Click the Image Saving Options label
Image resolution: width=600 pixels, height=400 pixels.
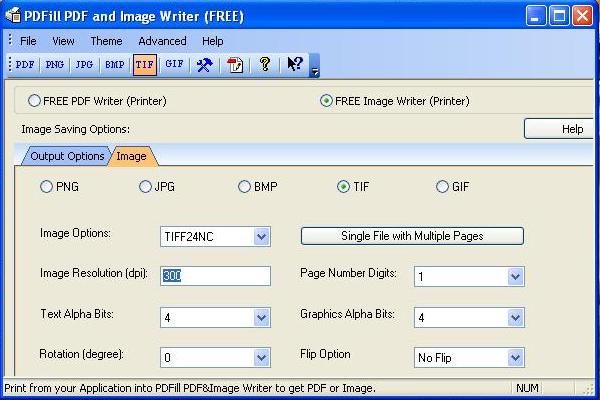coord(75,129)
